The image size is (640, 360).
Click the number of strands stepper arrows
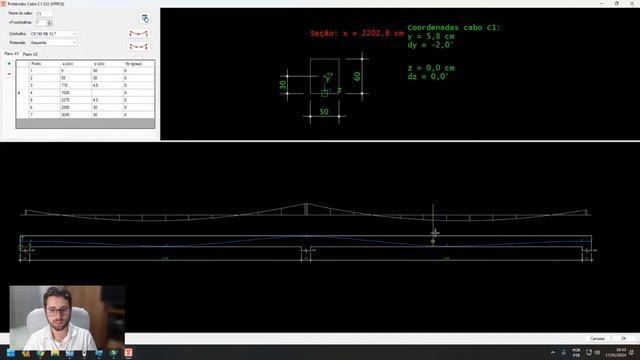pyautogui.click(x=49, y=23)
